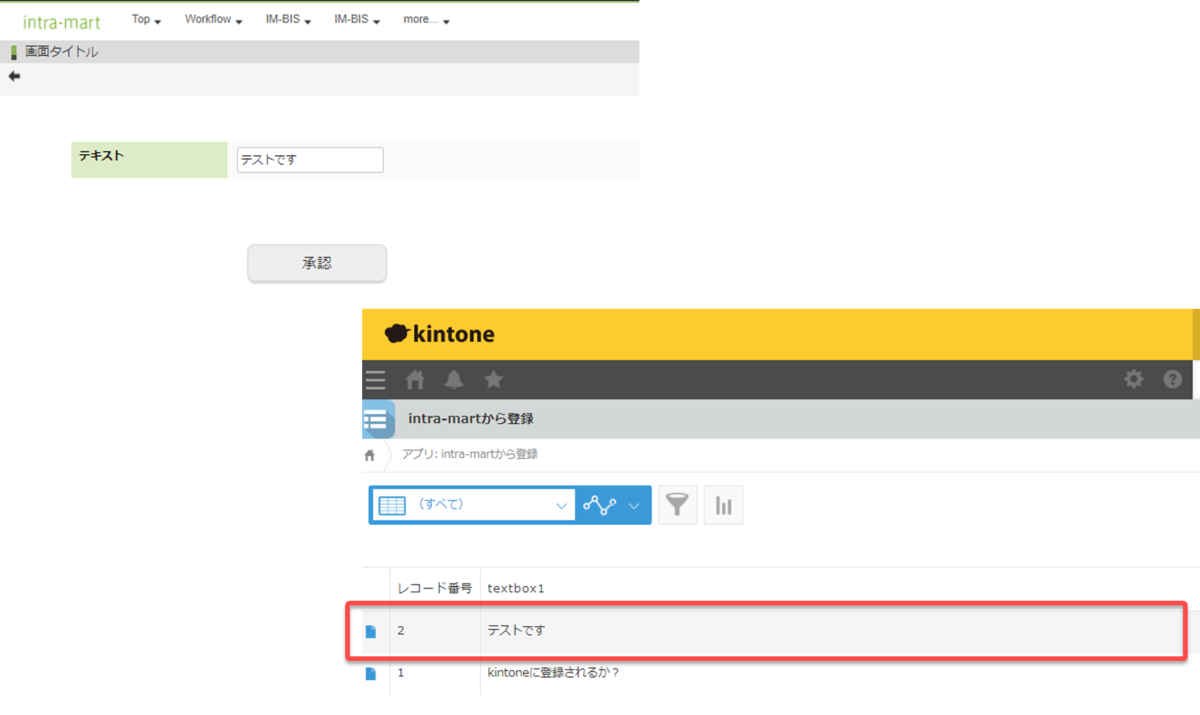The width and height of the screenshot is (1200, 715).
Task: Open kintone notifications bell
Action: [x=454, y=380]
